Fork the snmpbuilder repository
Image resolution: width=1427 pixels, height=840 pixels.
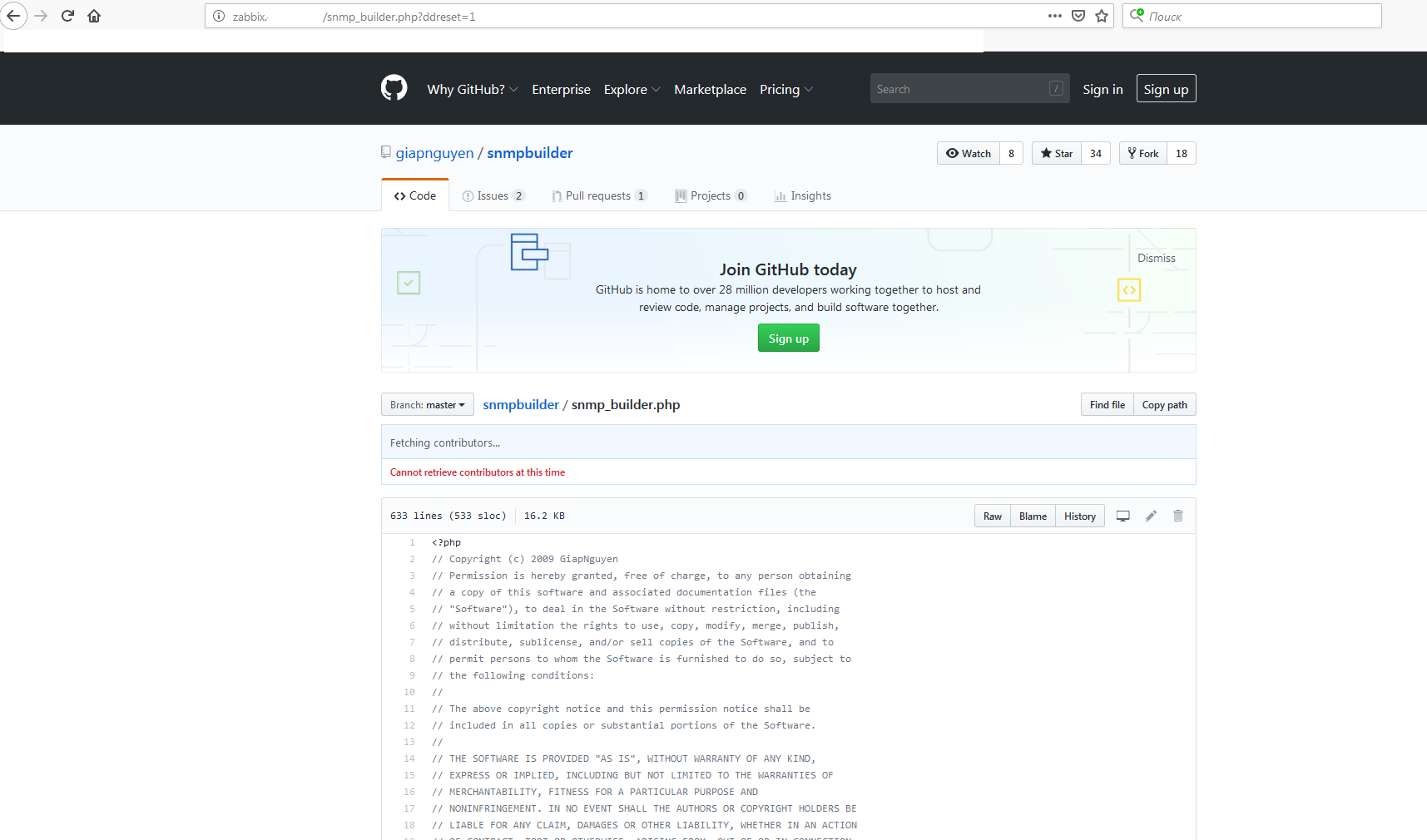(x=1143, y=153)
